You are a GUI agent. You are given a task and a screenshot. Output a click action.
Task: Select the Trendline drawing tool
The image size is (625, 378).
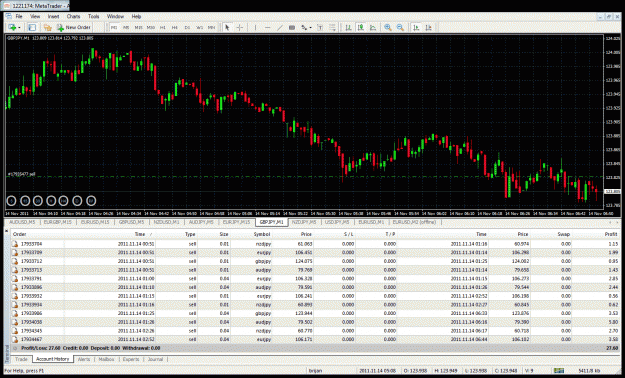click(280, 28)
